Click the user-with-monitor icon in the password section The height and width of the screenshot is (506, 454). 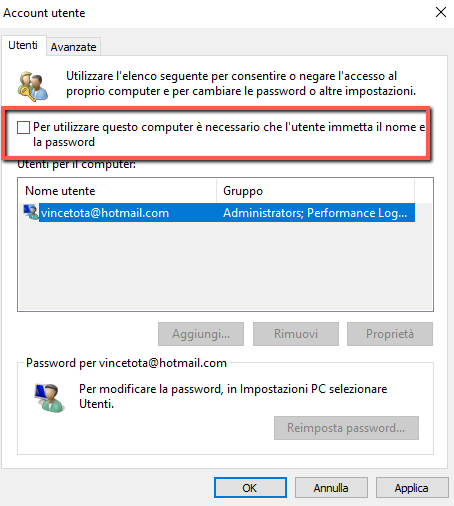click(49, 398)
